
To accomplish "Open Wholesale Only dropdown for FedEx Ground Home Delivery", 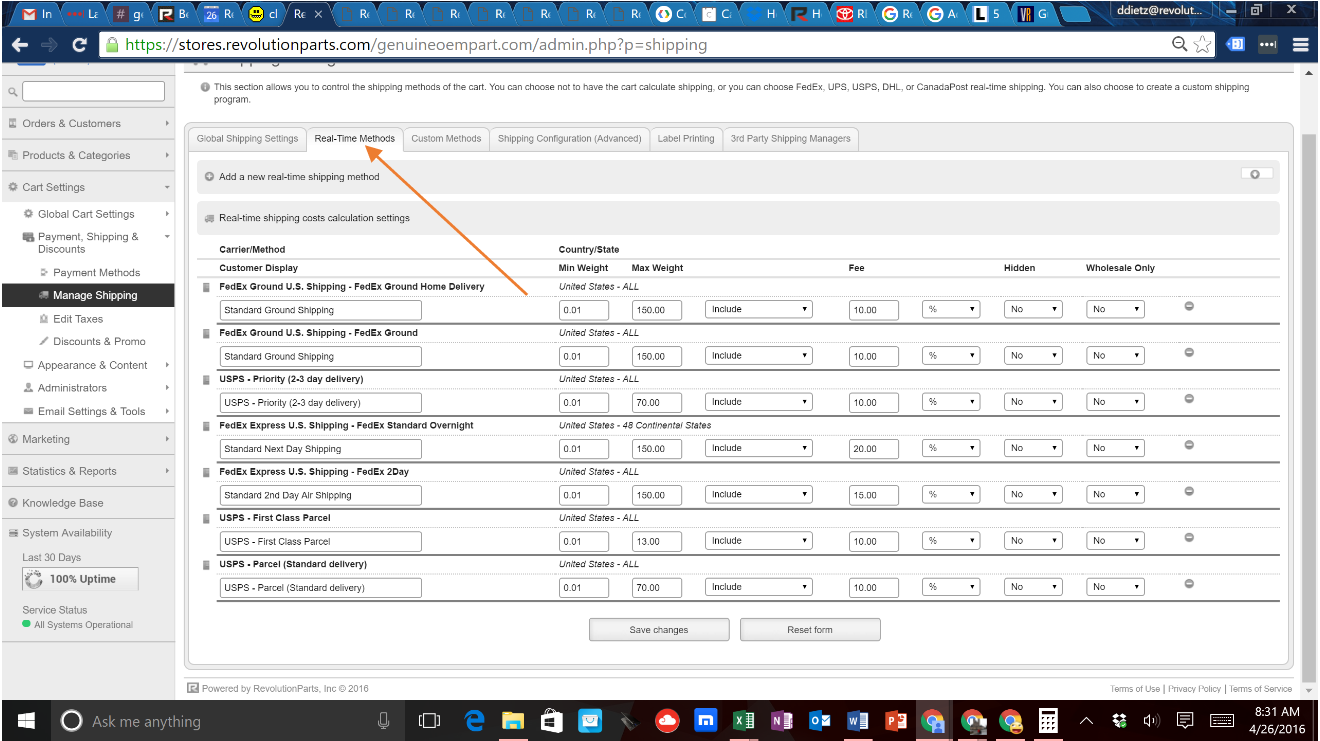I will coord(1115,310).
